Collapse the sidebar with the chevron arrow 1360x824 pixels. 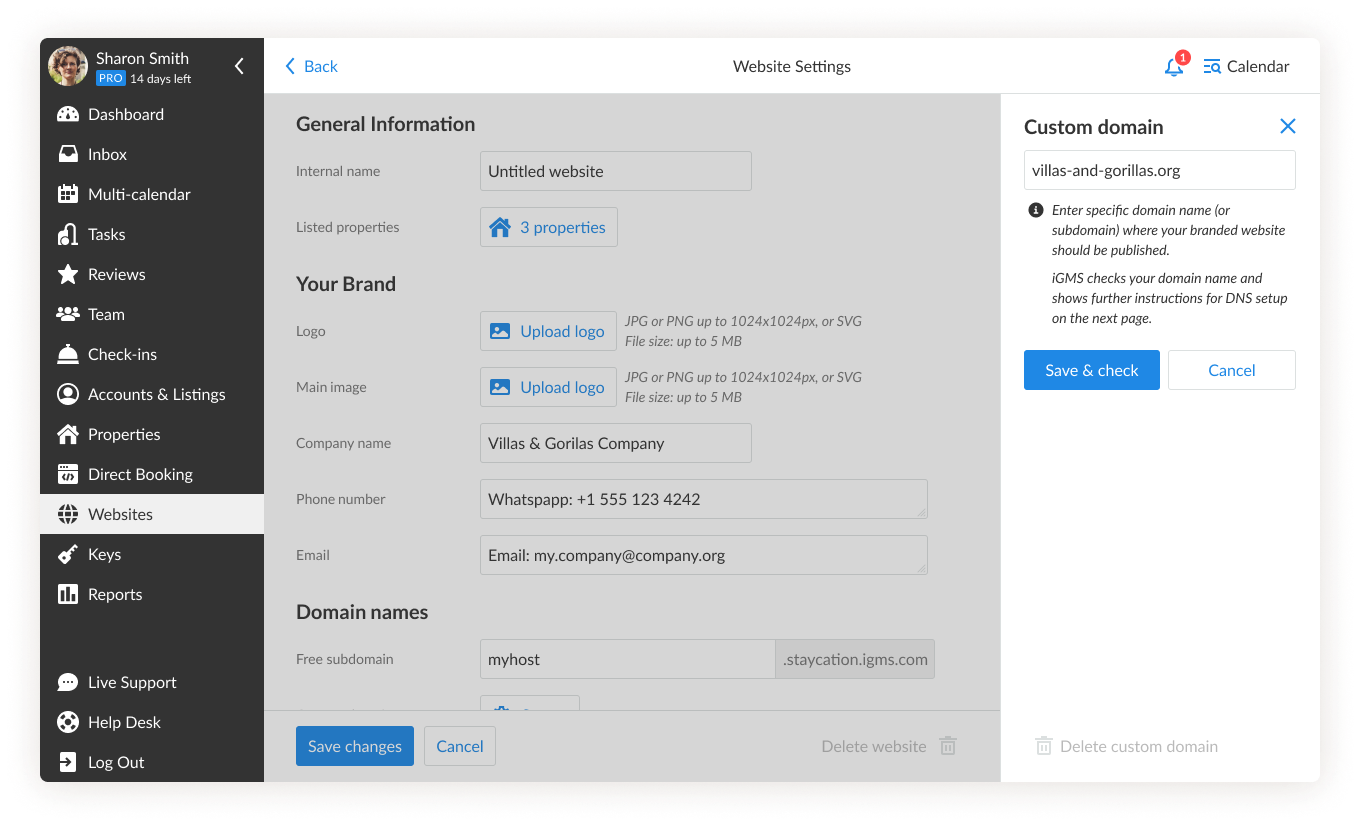pos(239,67)
